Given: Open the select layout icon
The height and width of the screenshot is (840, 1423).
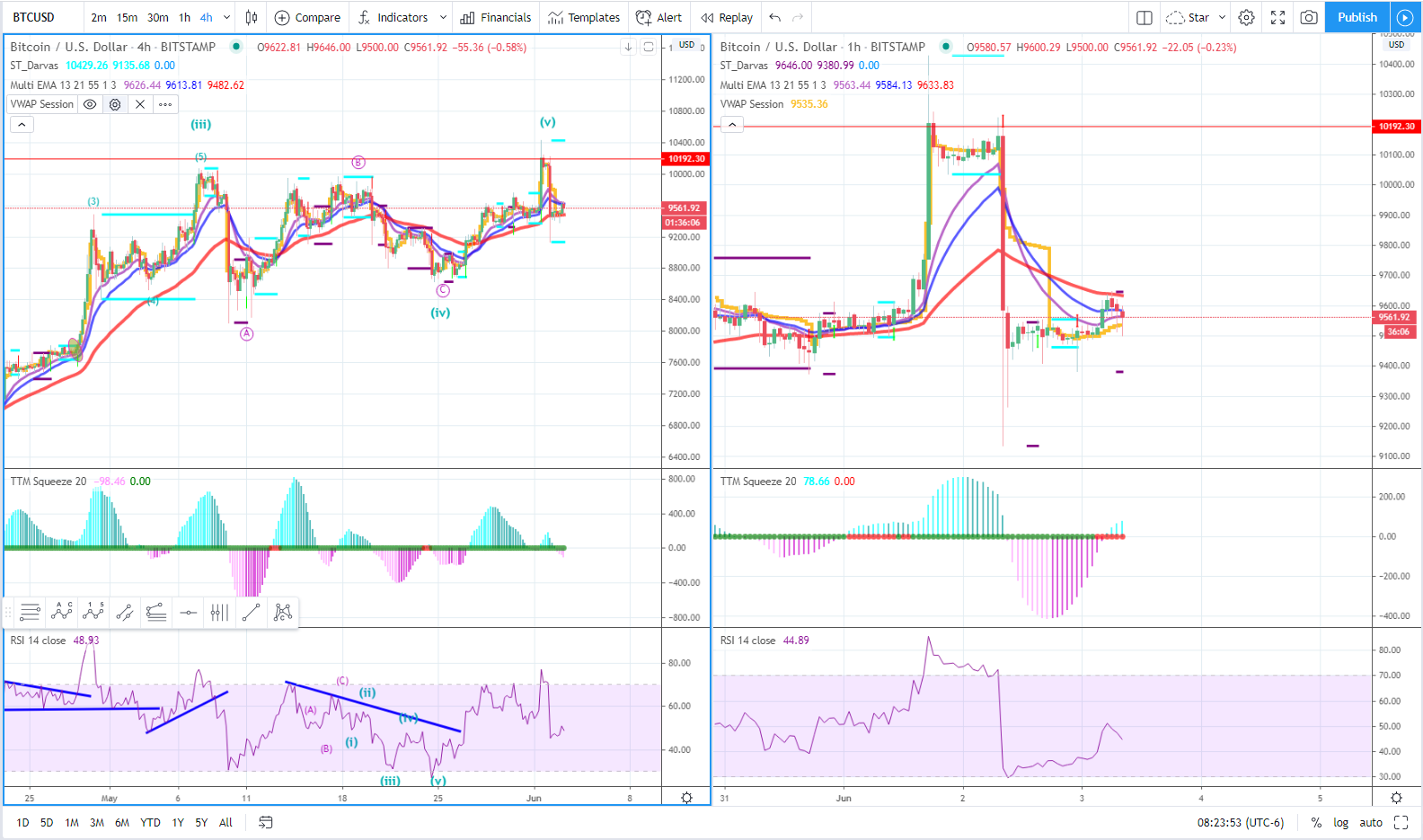Looking at the screenshot, I should [x=1144, y=17].
